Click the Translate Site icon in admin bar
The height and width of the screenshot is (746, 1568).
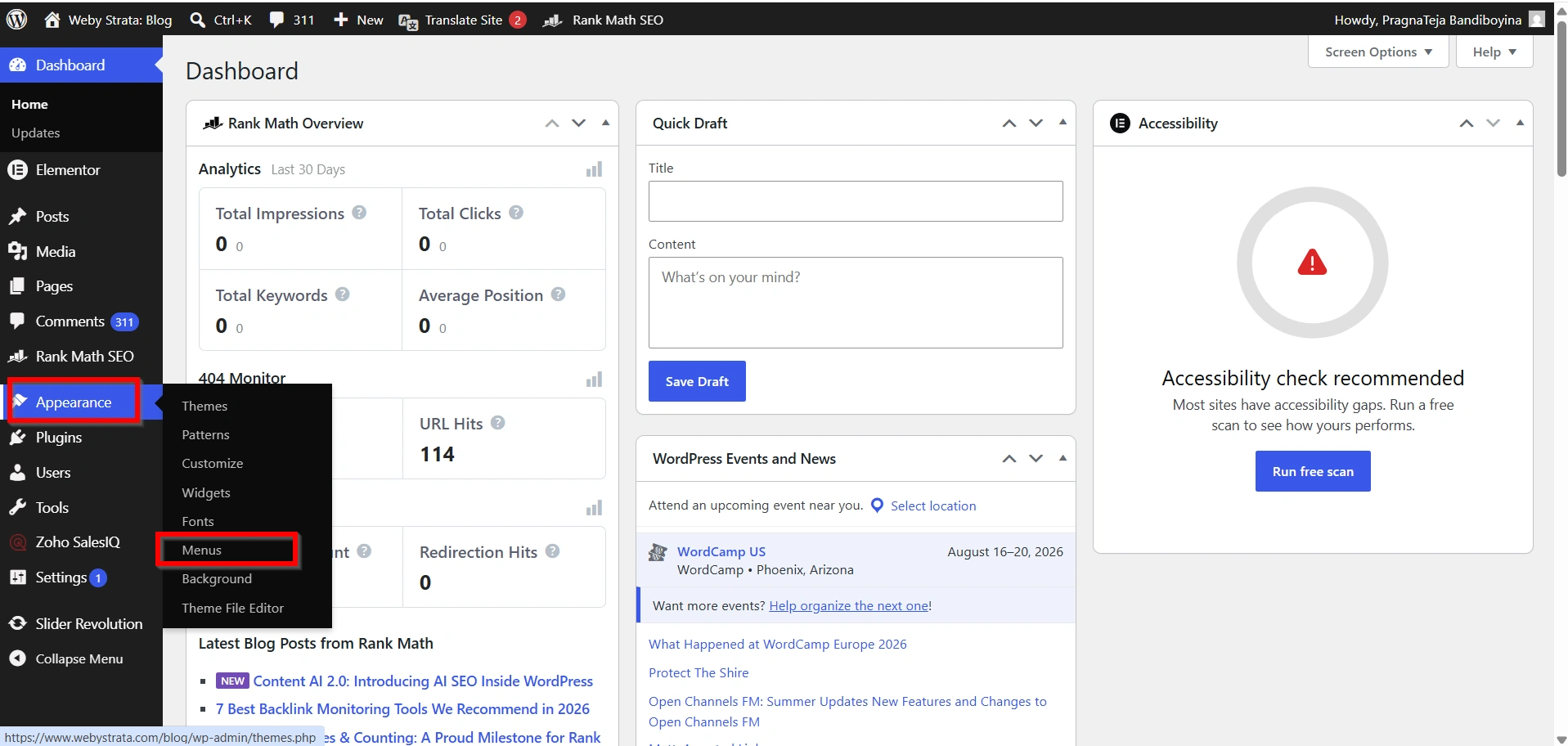[x=408, y=20]
